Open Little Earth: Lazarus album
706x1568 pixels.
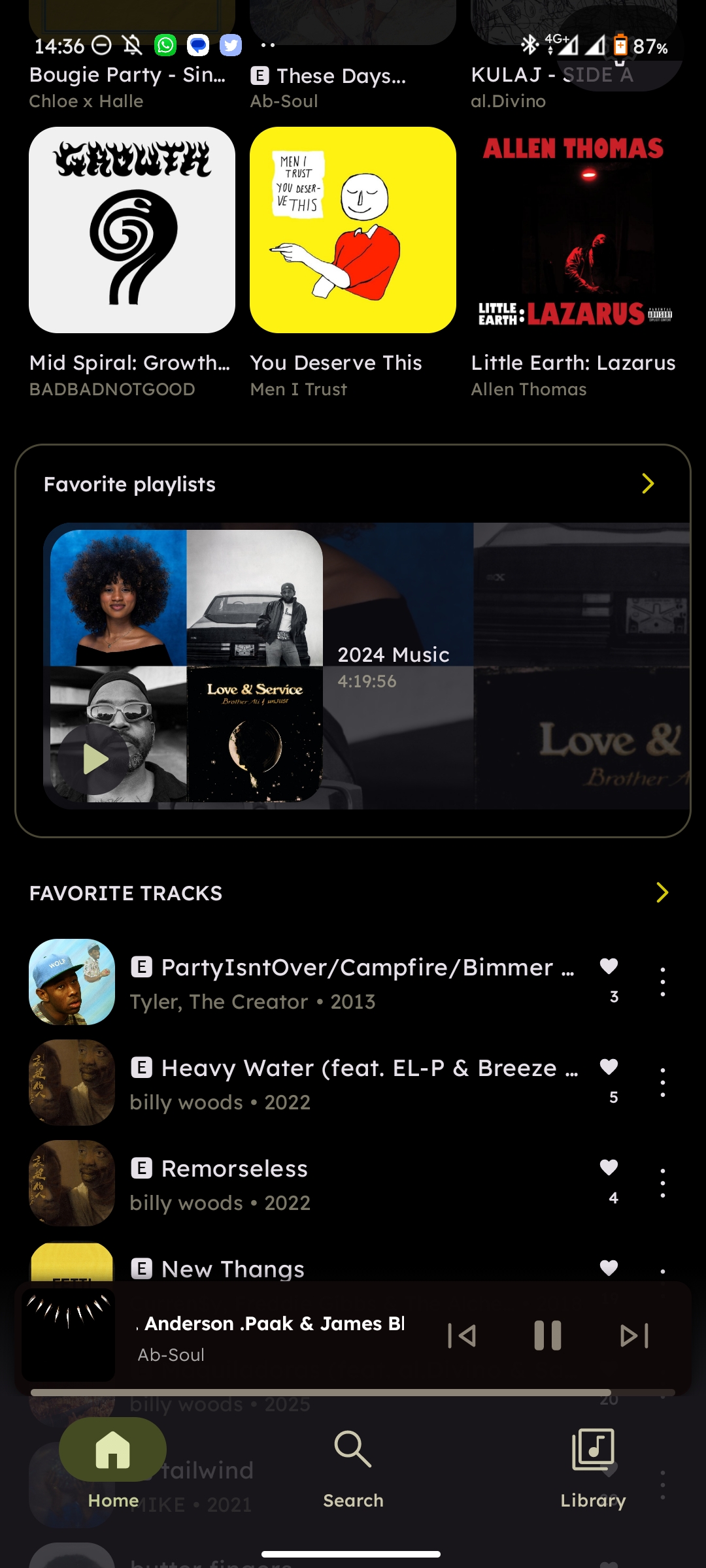coord(574,230)
